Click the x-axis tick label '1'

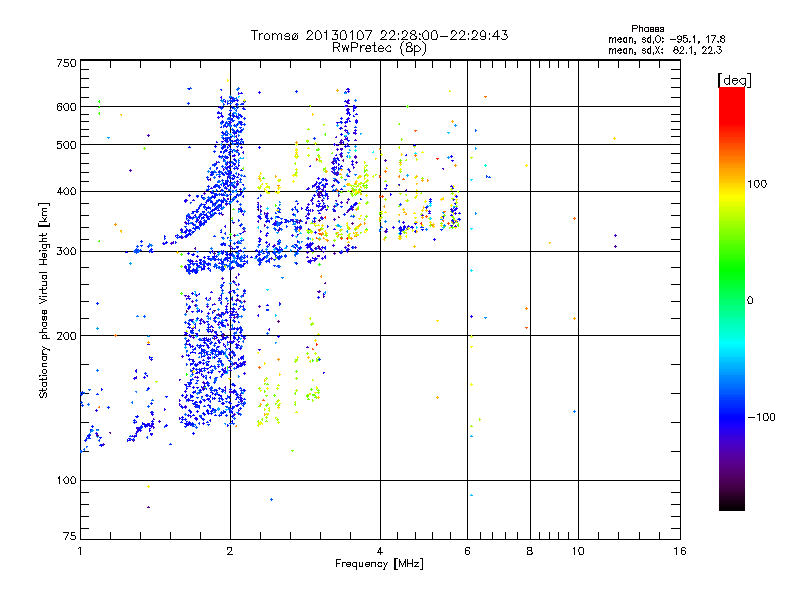click(x=80, y=551)
